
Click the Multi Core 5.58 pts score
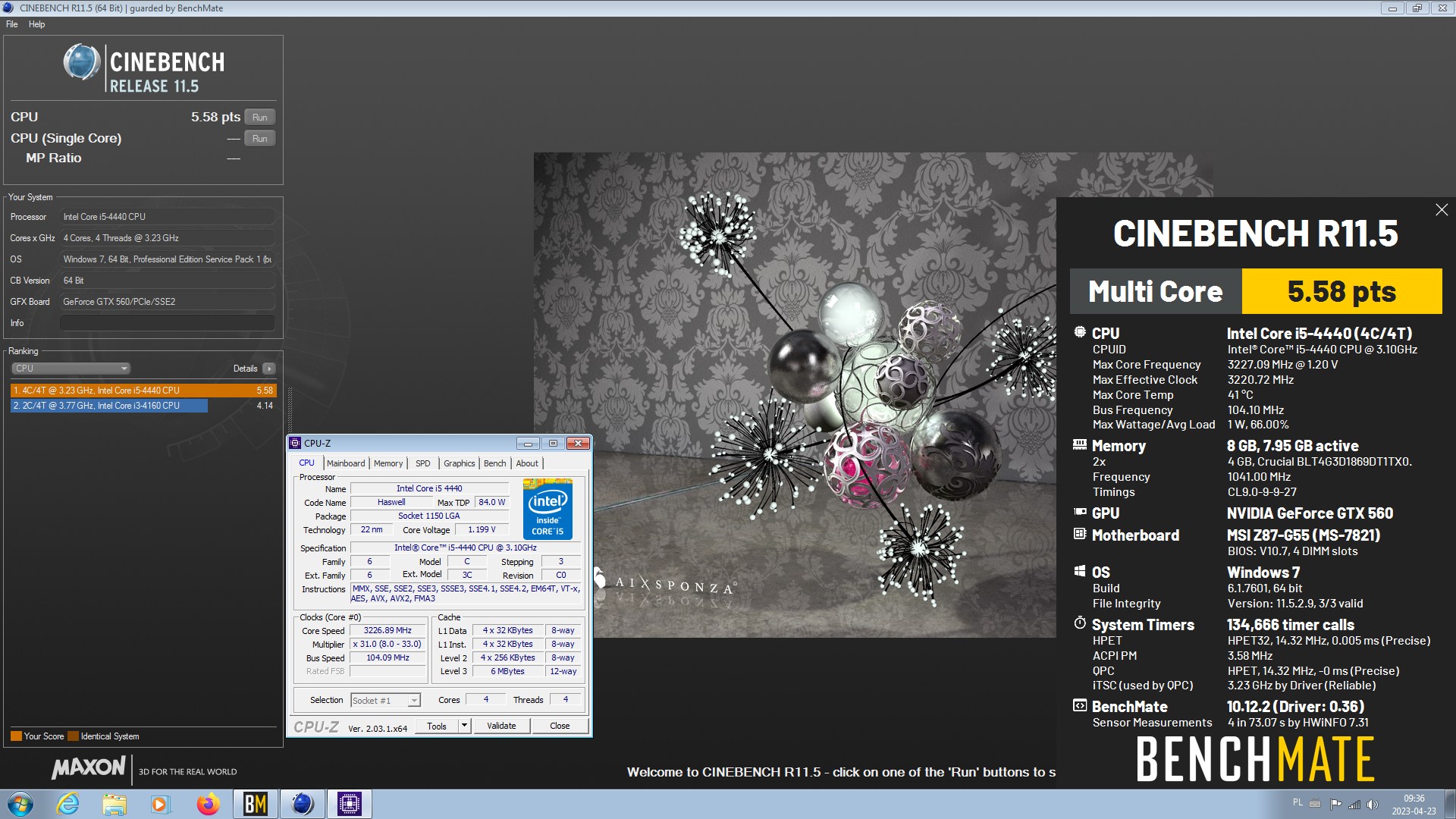pyautogui.click(x=1341, y=291)
